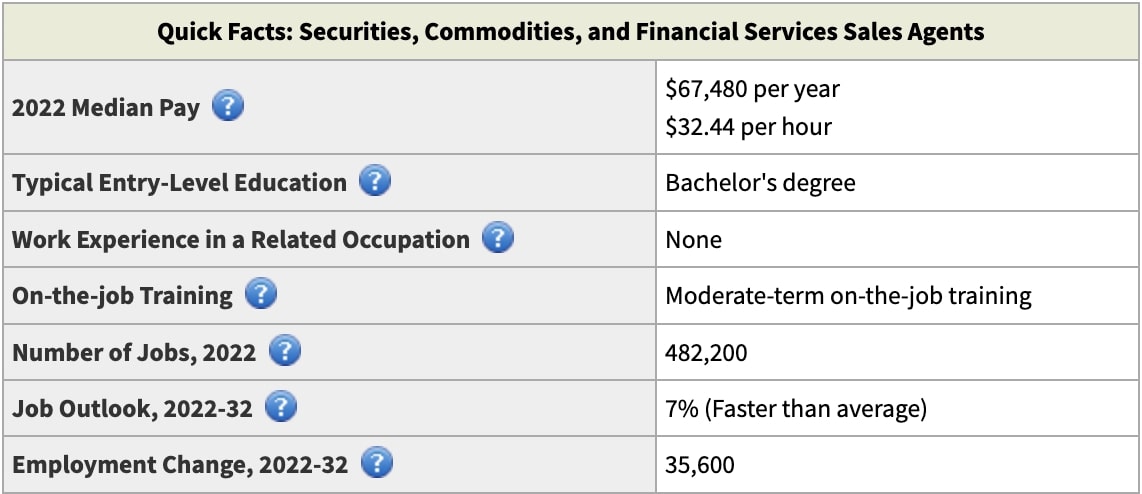
Task: Click the "Job Outlook, 2022-32" label text
Action: point(132,408)
